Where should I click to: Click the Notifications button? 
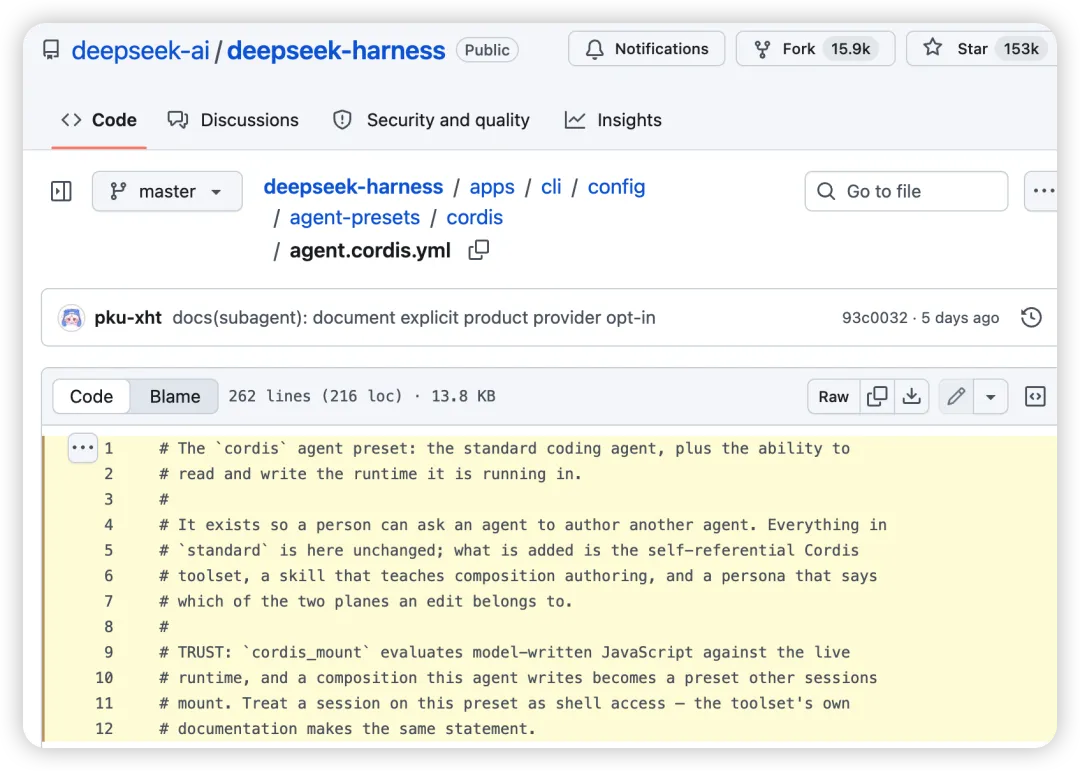[646, 49]
